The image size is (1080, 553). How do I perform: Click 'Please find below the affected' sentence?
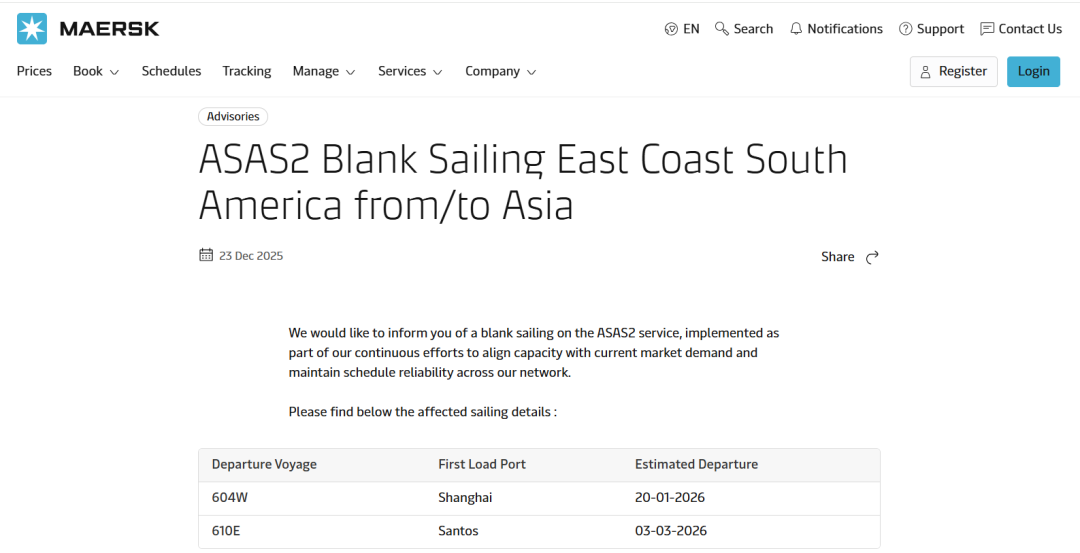pyautogui.click(x=422, y=412)
